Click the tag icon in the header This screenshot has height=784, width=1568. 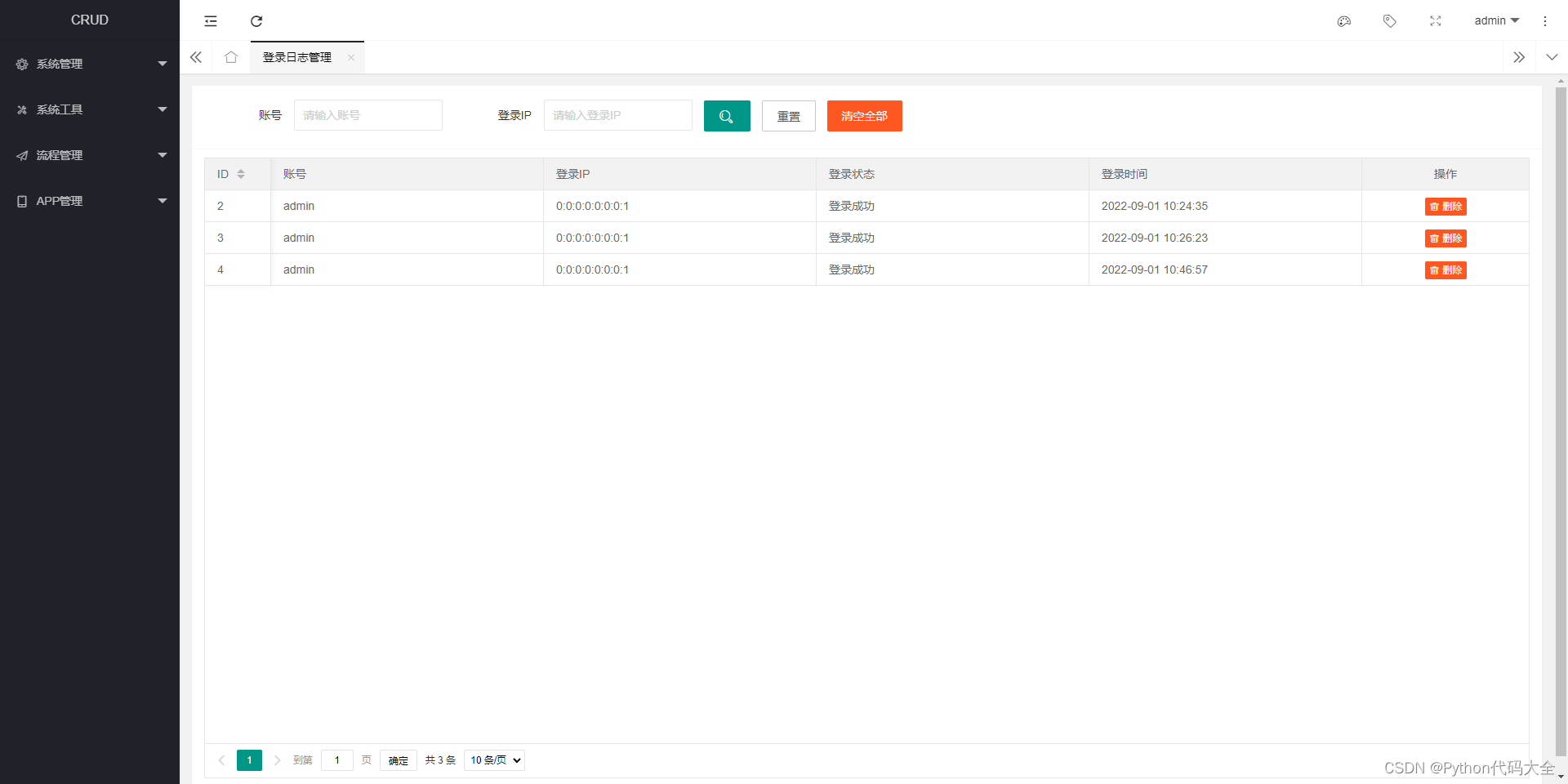[x=1389, y=21]
